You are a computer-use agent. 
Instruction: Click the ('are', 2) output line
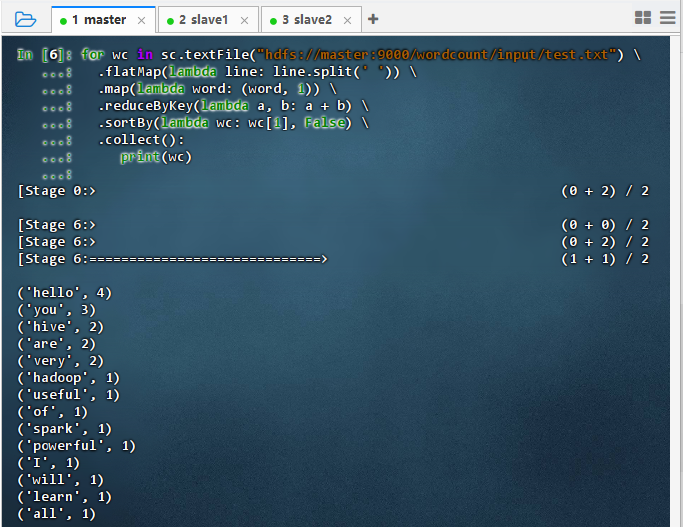[57, 344]
